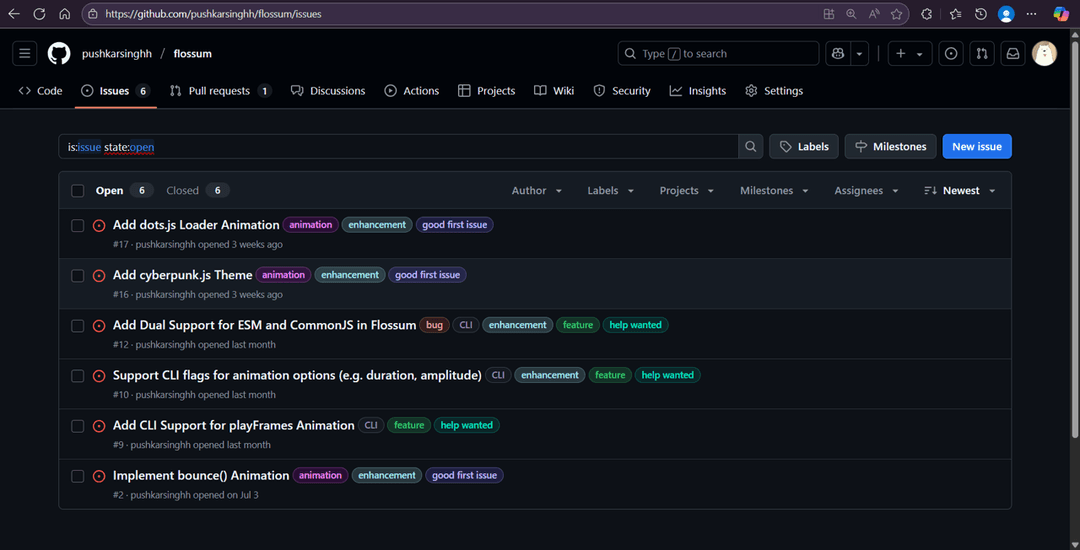Screen dimensions: 1080x550
Task: Launch the Edge Copilot sidebar icon
Action: [x=1061, y=14]
